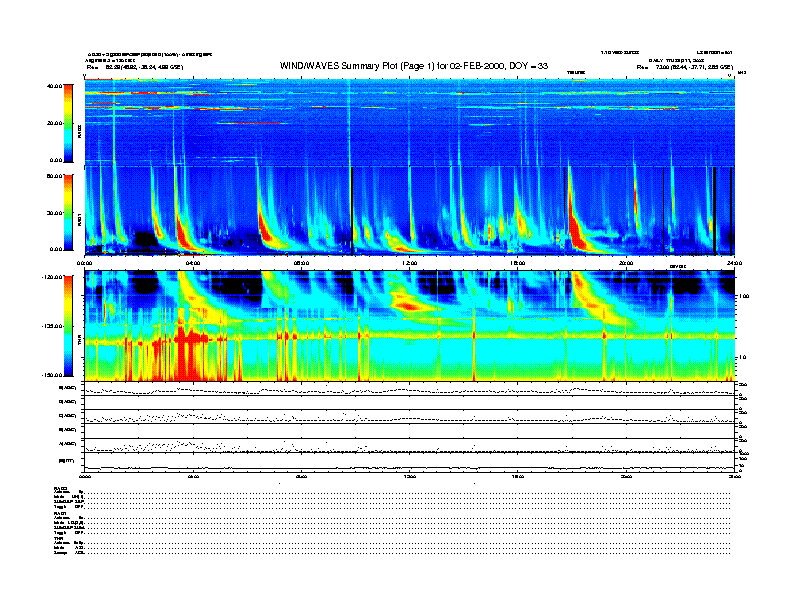Click the RAD2 vertical axis label

(79, 132)
